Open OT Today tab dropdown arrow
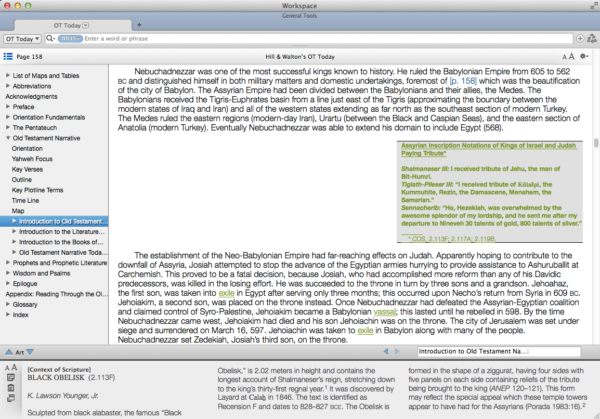 click(x=86, y=25)
